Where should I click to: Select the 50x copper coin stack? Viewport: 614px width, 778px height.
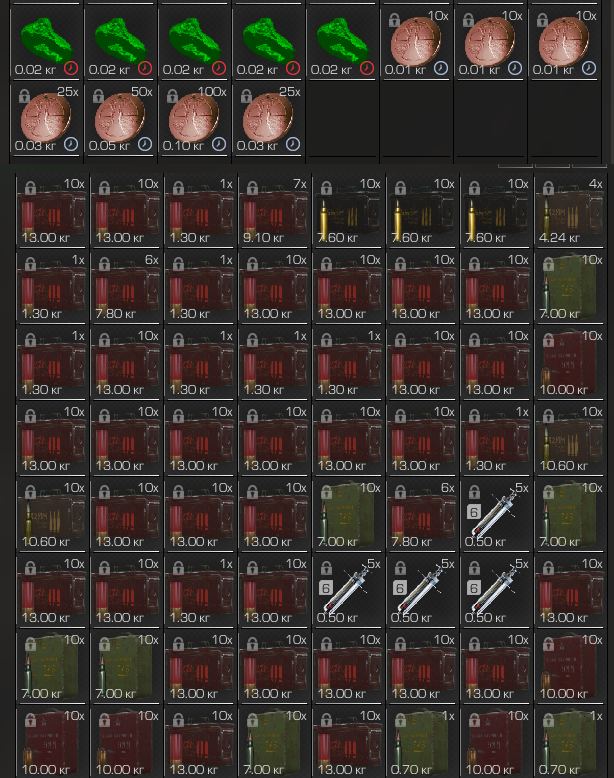pos(121,119)
